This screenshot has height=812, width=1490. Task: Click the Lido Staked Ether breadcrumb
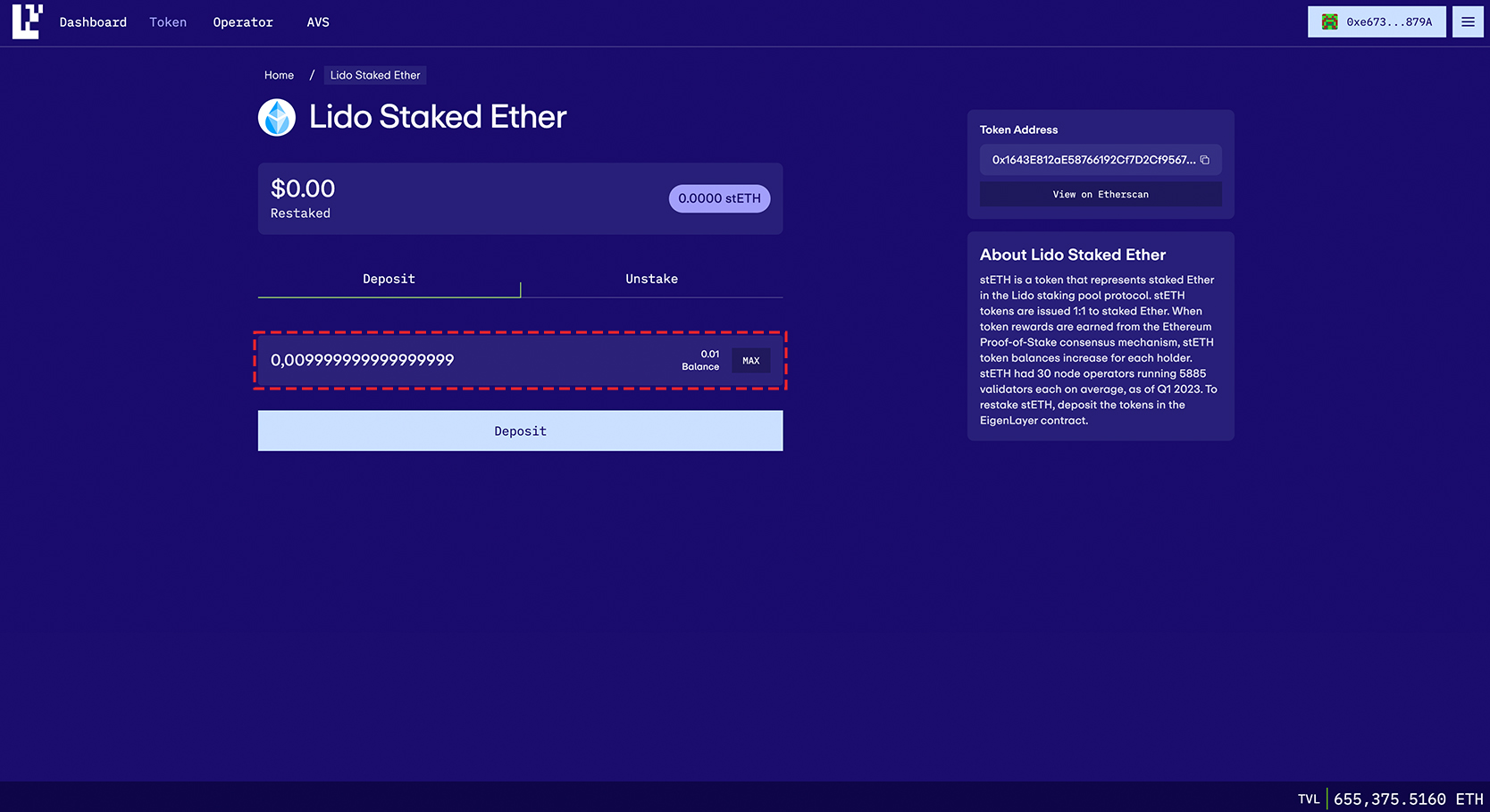pyautogui.click(x=375, y=75)
